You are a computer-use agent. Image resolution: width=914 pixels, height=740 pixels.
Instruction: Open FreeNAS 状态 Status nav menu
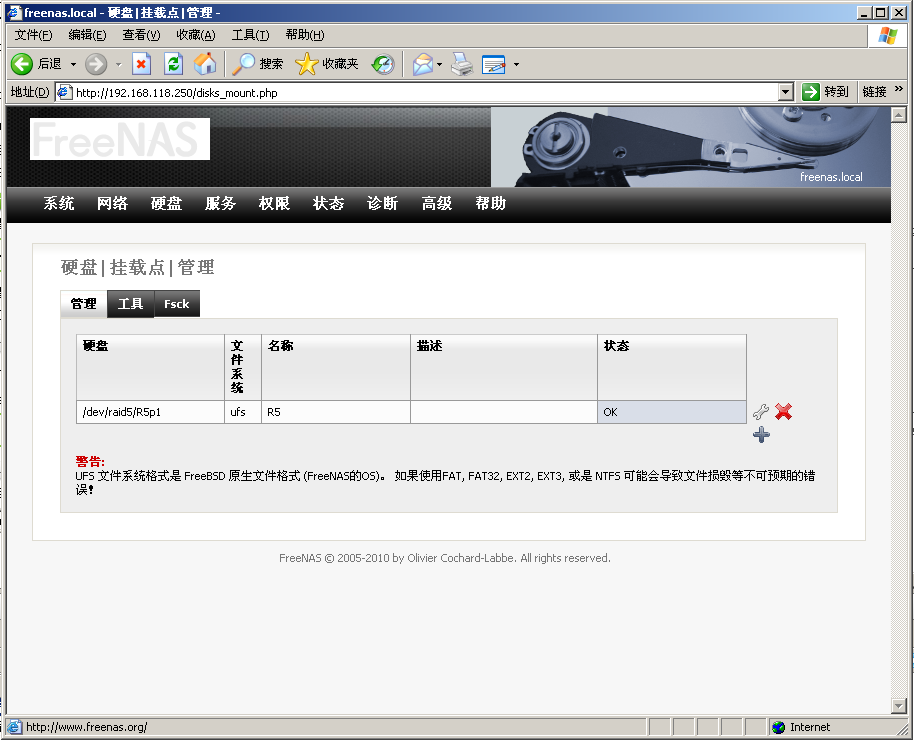328,203
